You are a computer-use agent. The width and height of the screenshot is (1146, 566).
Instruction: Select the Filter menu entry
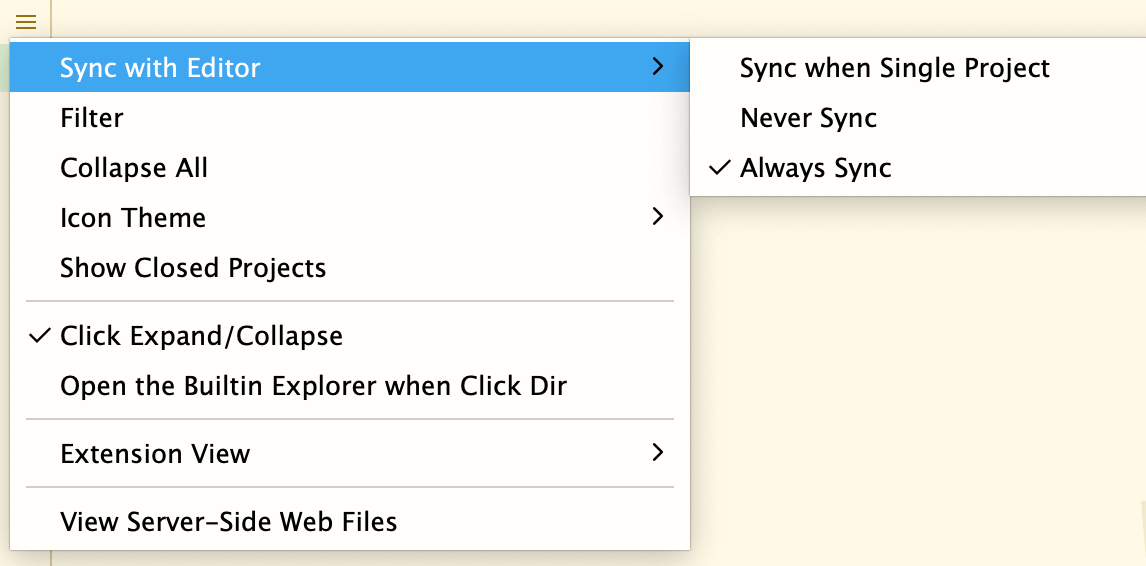click(x=350, y=118)
